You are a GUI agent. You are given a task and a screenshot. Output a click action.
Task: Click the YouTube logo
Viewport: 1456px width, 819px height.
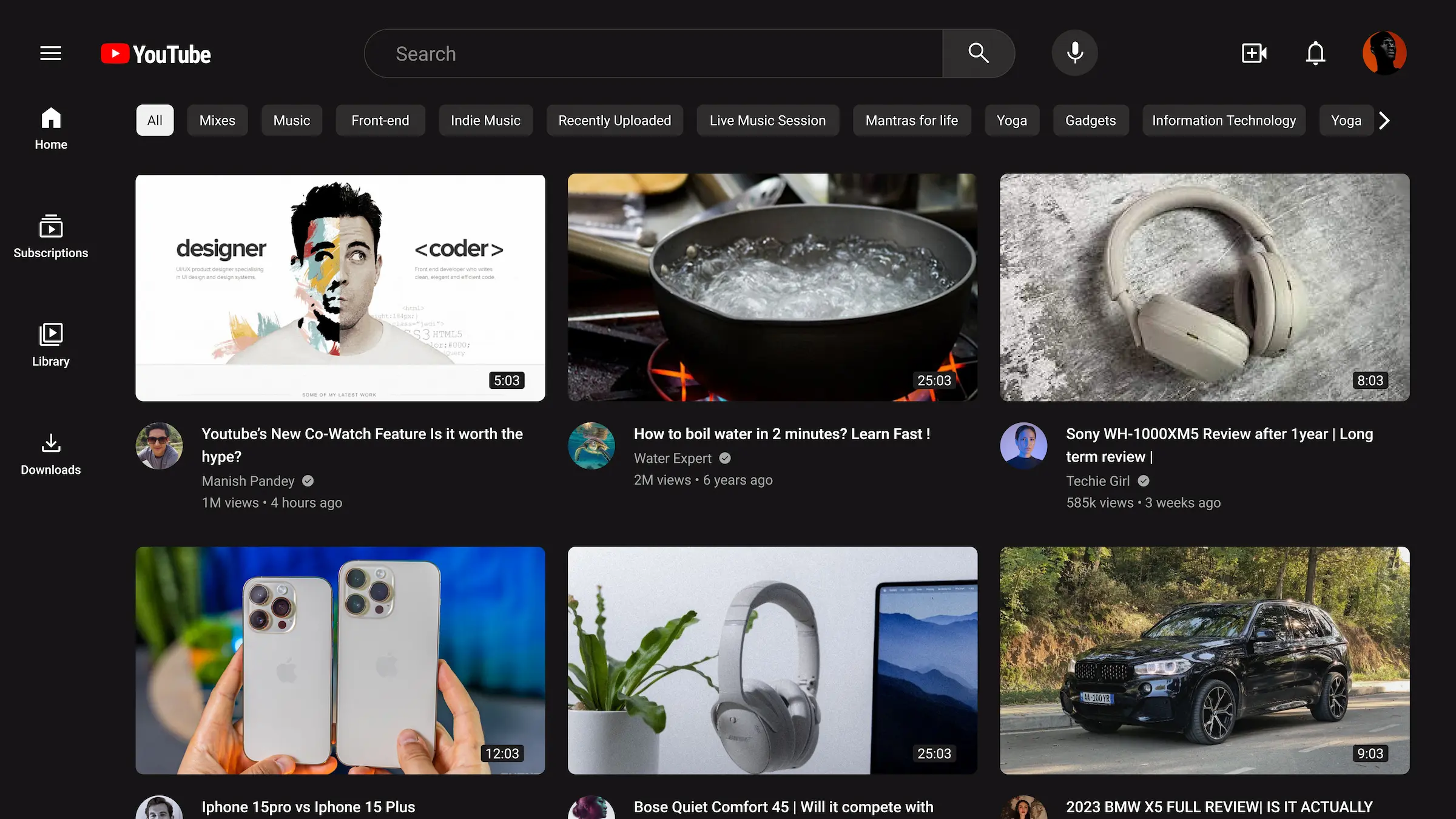pyautogui.click(x=156, y=54)
